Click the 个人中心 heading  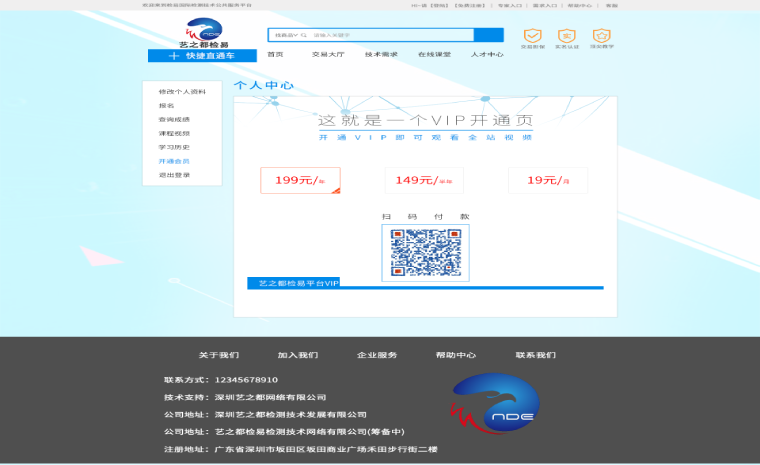264,85
